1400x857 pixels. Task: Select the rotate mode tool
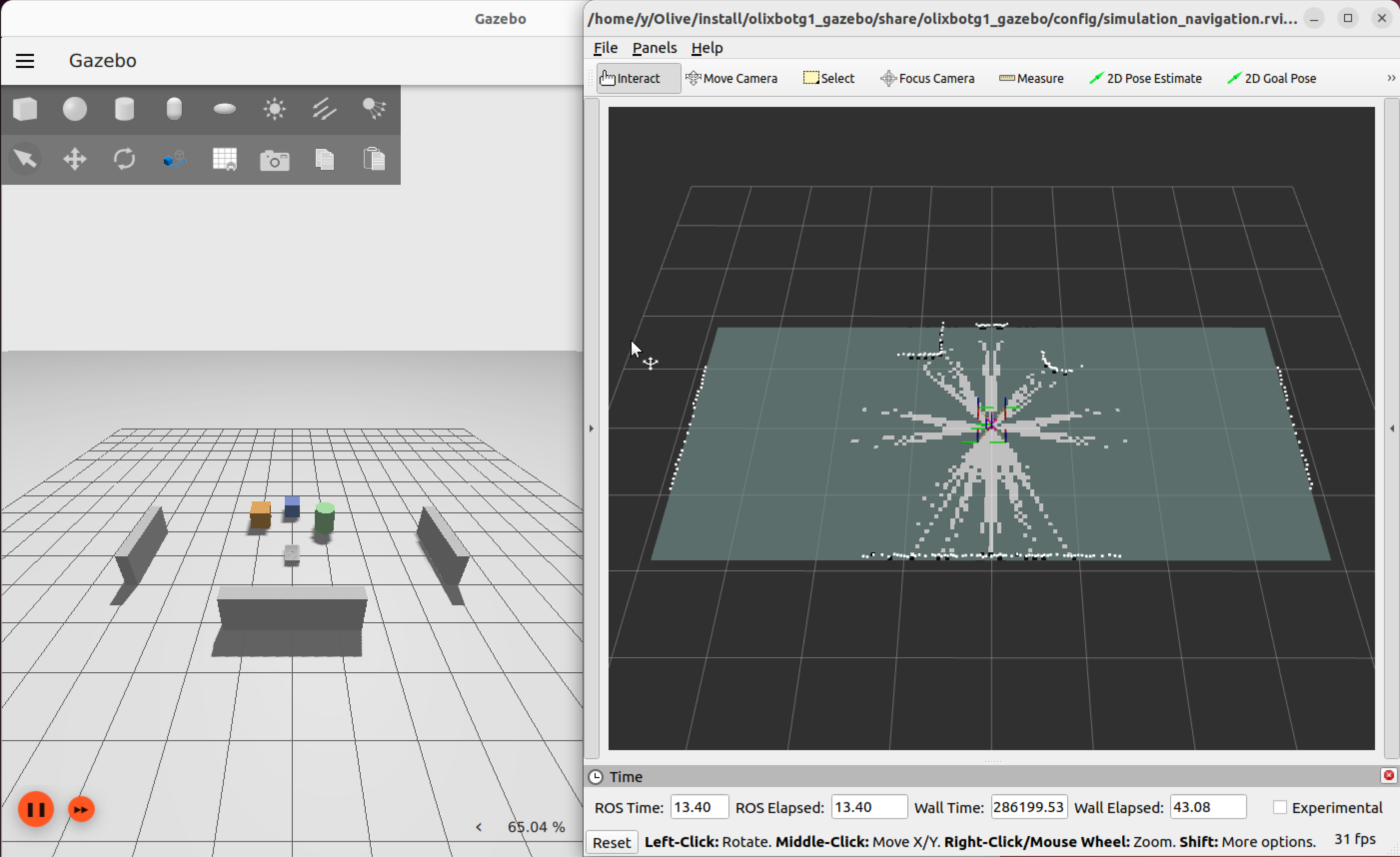(124, 159)
